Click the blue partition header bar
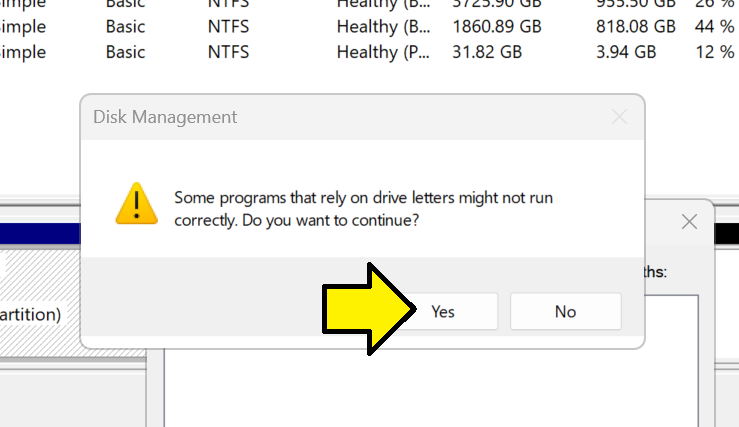This screenshot has height=427, width=739. [40, 235]
